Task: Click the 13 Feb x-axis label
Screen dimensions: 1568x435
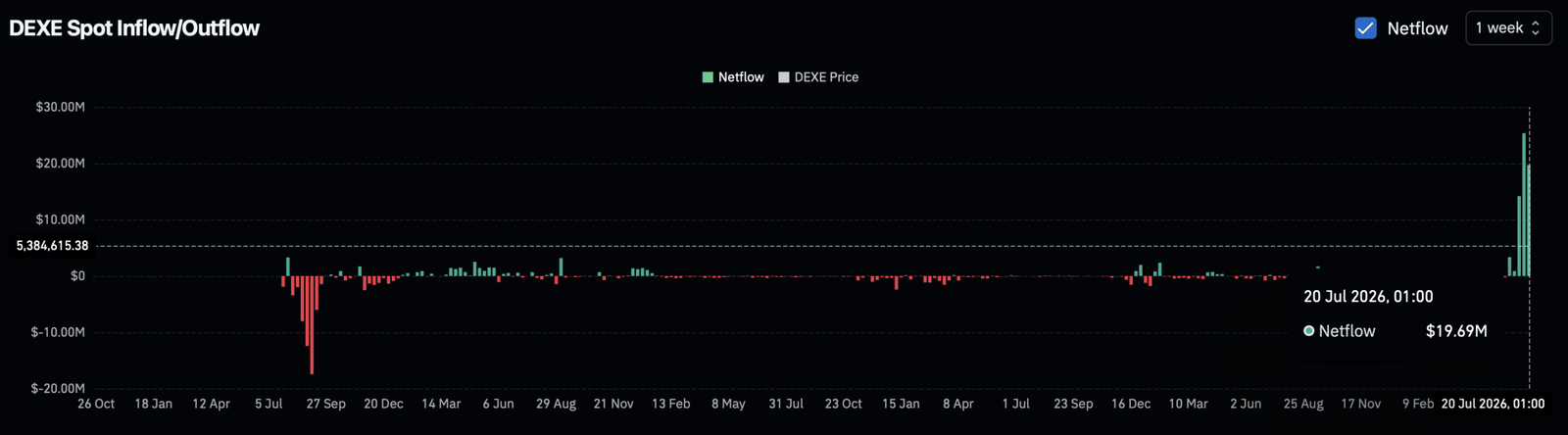Action: point(671,404)
